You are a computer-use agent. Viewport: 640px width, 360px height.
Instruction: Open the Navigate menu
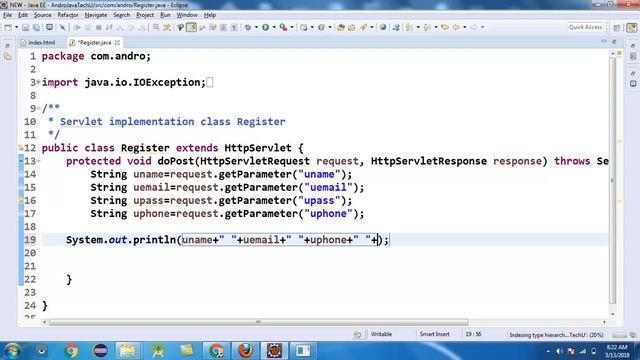point(96,15)
